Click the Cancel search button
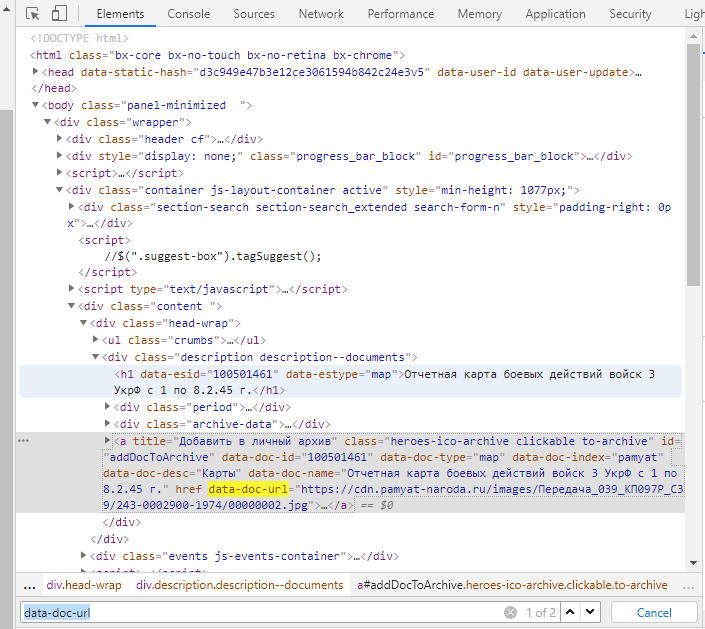 [x=654, y=612]
